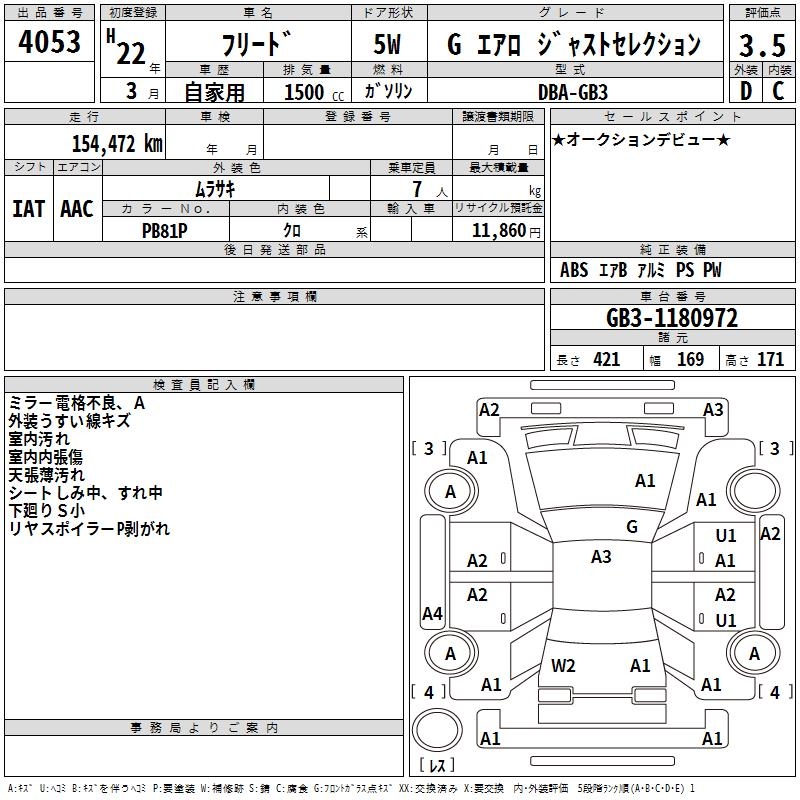The height and width of the screenshot is (800, 800).
Task: Click the A3 mark on the front bumper corner
Action: (x=713, y=410)
